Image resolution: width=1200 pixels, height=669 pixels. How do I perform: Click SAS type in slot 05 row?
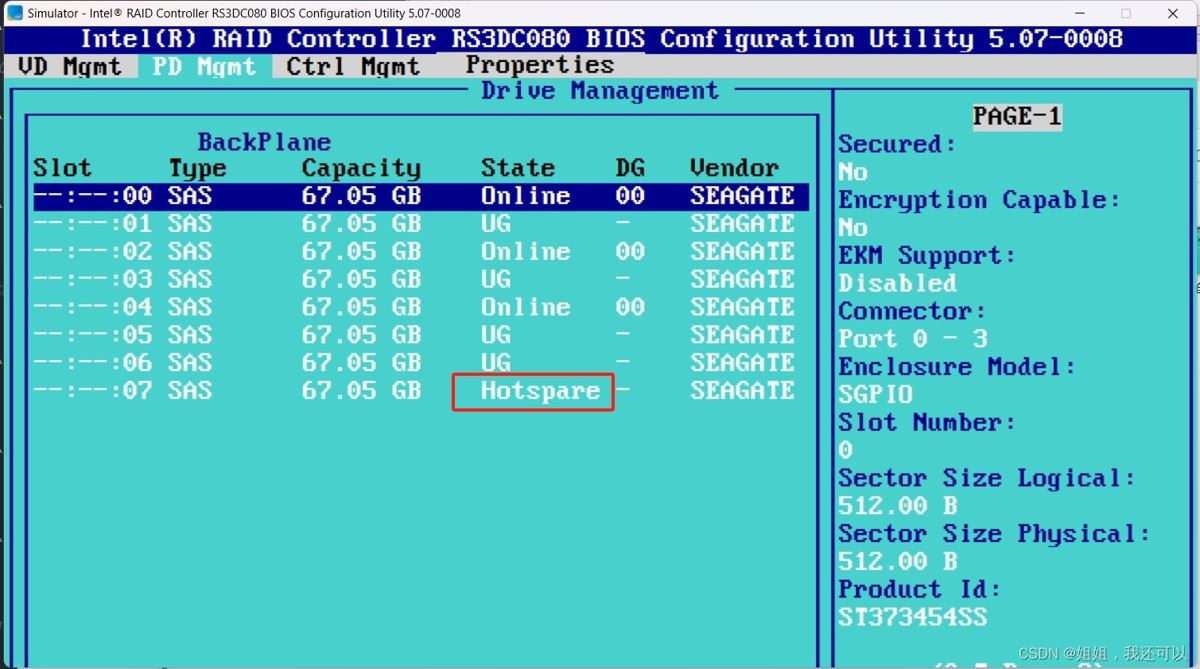pos(190,335)
